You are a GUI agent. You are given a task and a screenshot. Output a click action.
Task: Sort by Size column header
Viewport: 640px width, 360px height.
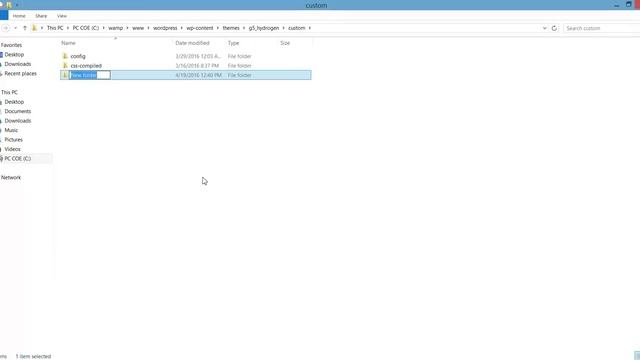click(285, 43)
